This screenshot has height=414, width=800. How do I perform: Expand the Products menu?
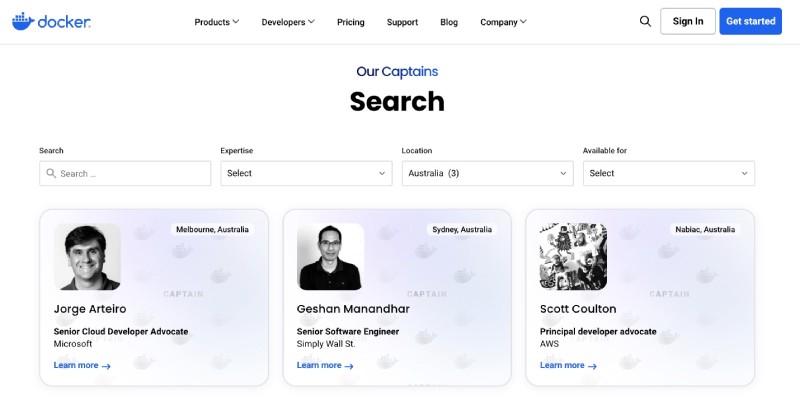pyautogui.click(x=216, y=22)
